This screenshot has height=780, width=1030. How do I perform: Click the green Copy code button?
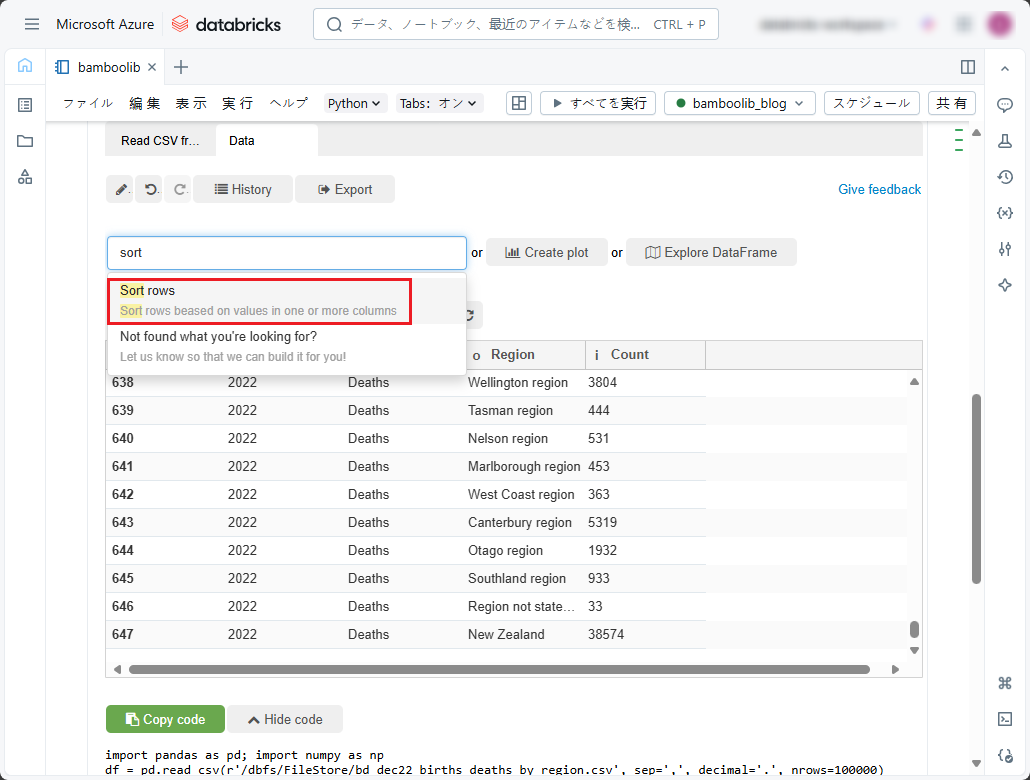tap(165, 719)
